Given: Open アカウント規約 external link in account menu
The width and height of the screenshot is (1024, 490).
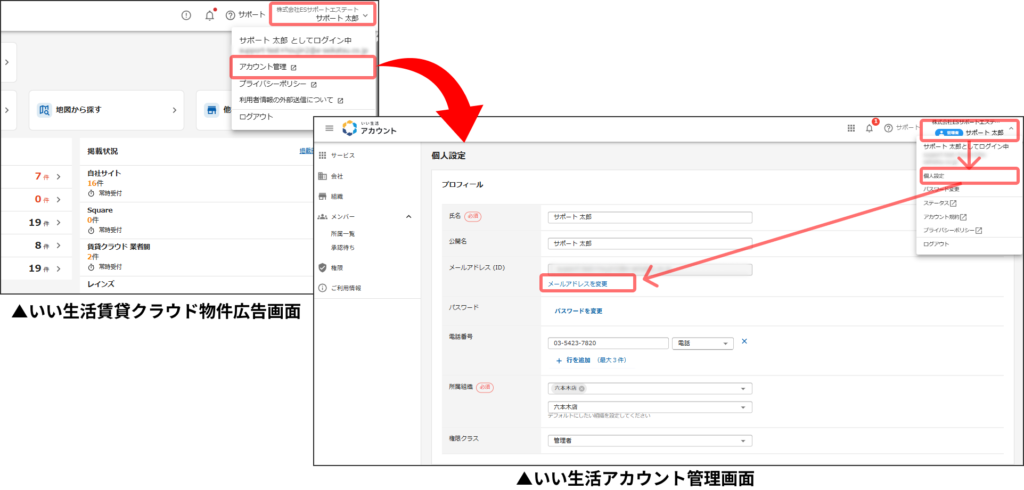Looking at the screenshot, I should (945, 217).
